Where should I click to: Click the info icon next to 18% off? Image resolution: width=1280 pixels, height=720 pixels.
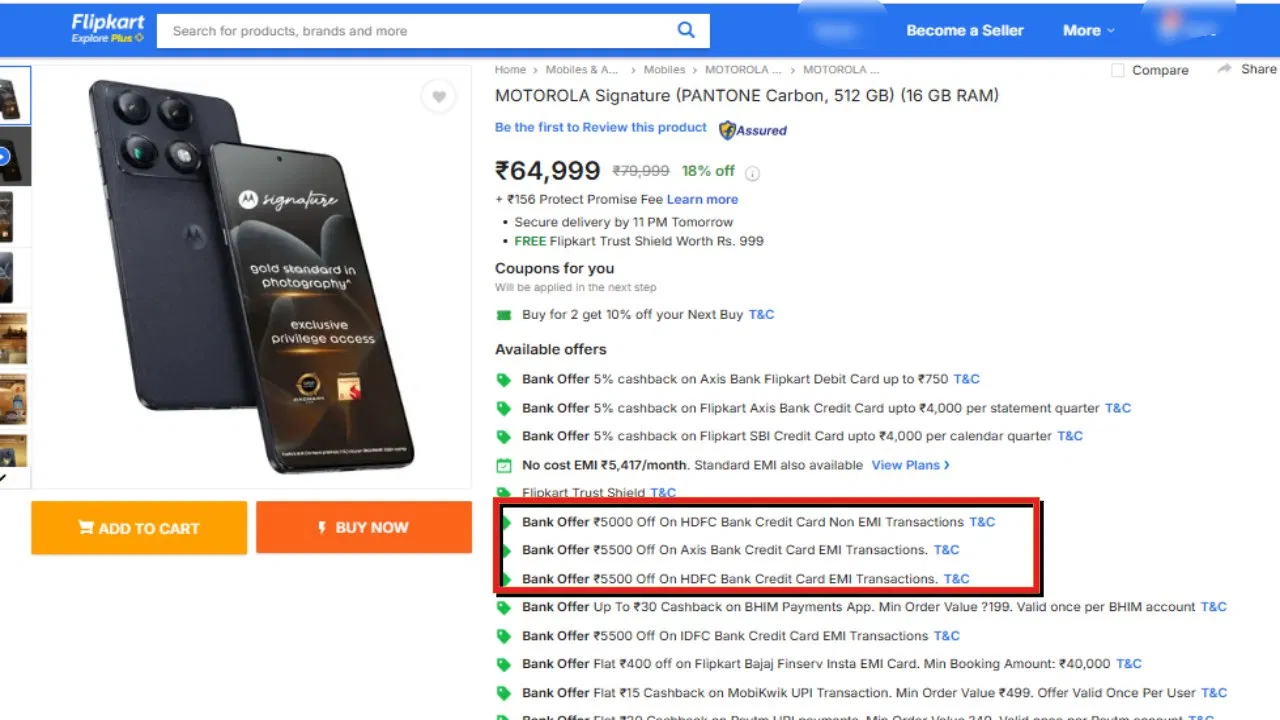pyautogui.click(x=751, y=172)
